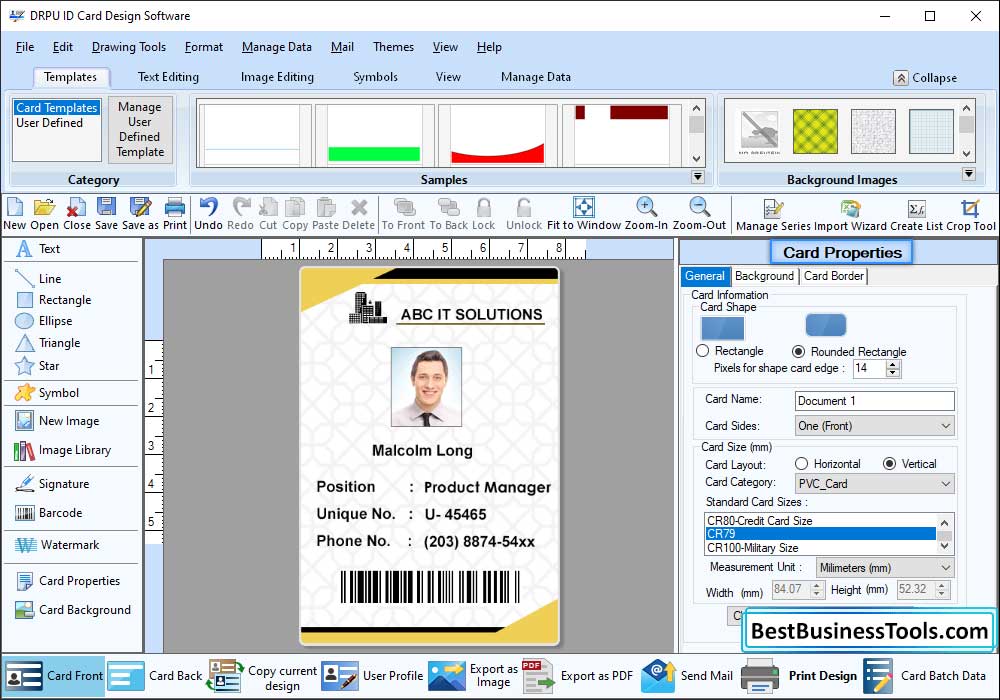Select the Star shape tool
The height and width of the screenshot is (700, 1000).
click(37, 366)
